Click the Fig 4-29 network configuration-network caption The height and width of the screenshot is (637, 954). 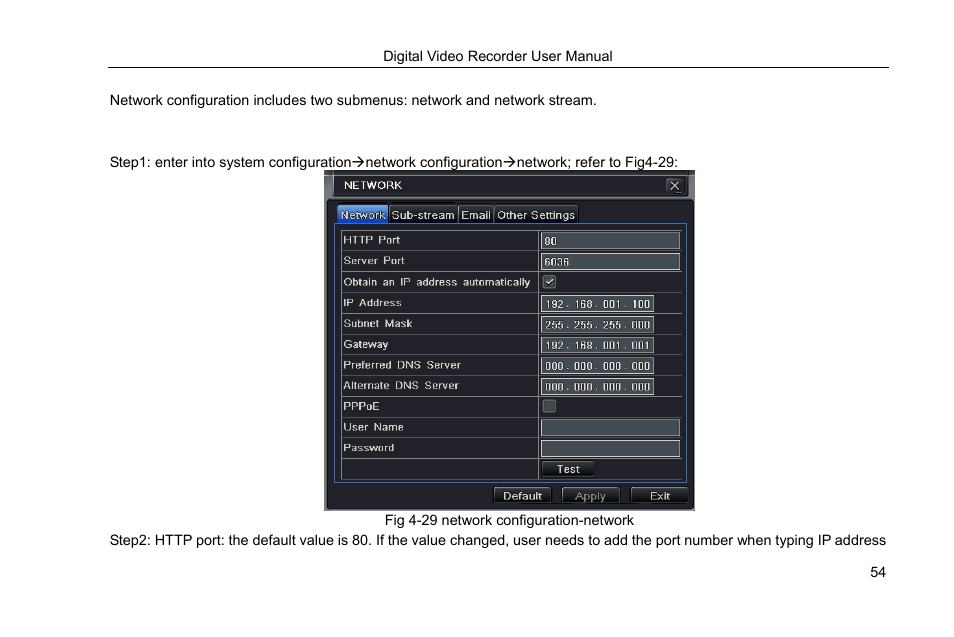509,520
